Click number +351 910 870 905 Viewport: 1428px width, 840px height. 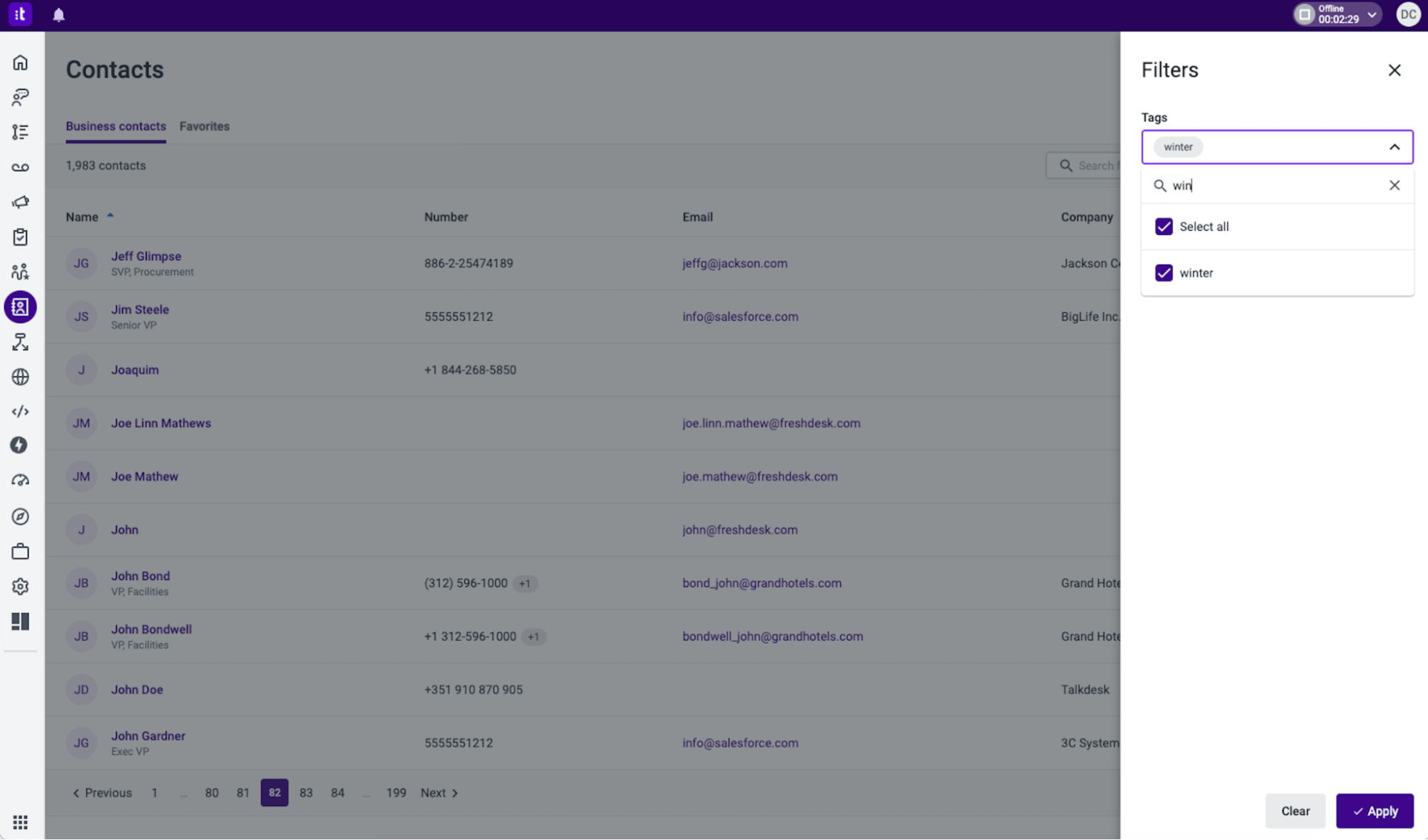pos(473,689)
